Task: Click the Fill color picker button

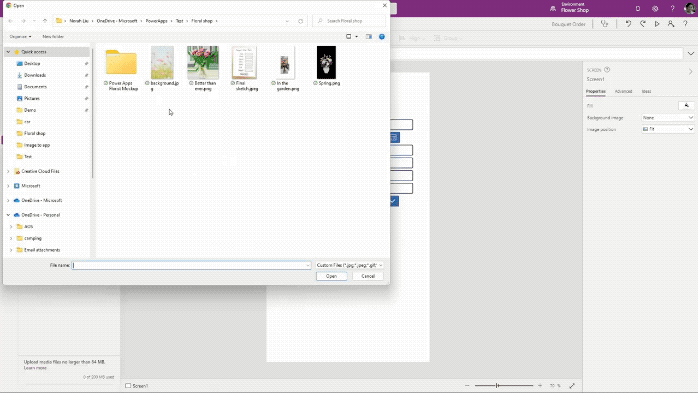Action: (686, 105)
